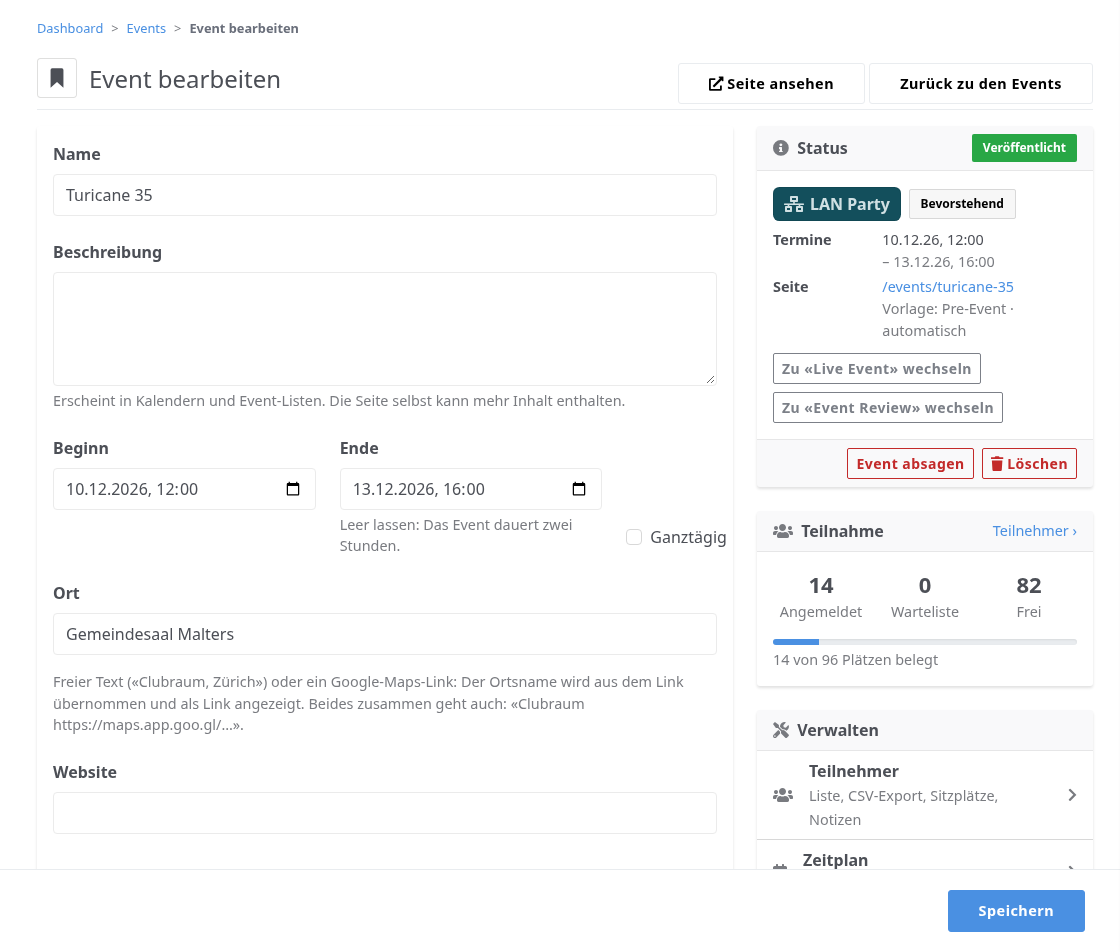The height and width of the screenshot is (952, 1120).
Task: Save changes with Speichern
Action: pyautogui.click(x=1016, y=911)
